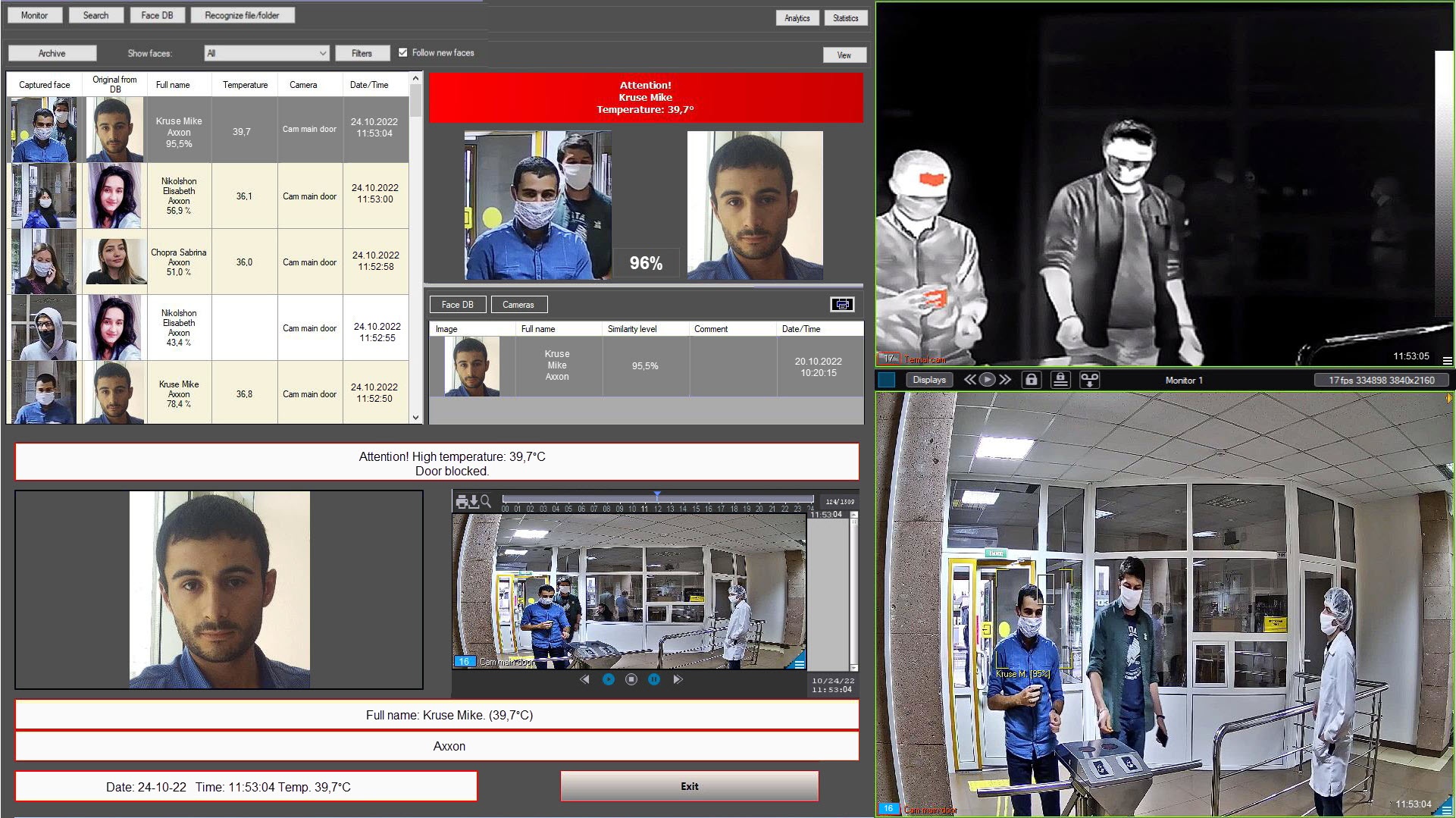Screen dimensions: 1456x818
Task: Click the padlock icon in monitor toolbar
Action: coord(1031,380)
